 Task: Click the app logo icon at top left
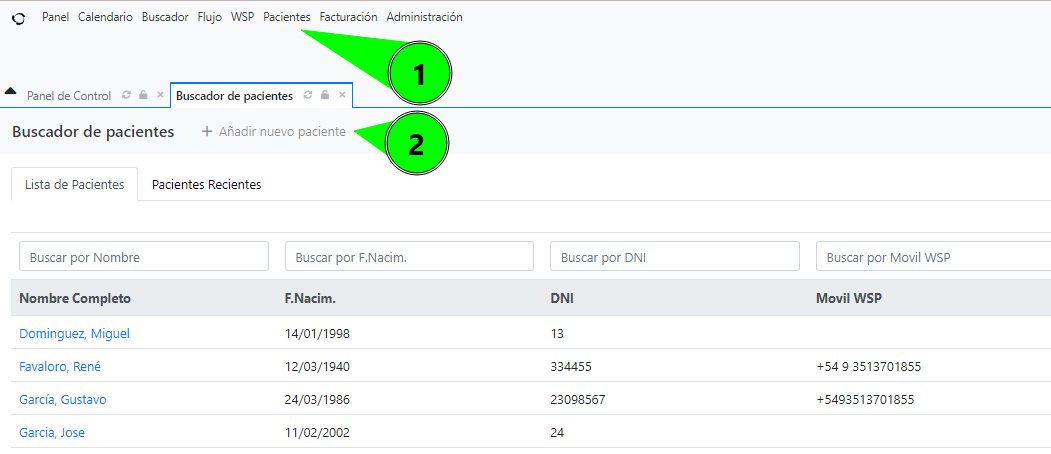(19, 19)
